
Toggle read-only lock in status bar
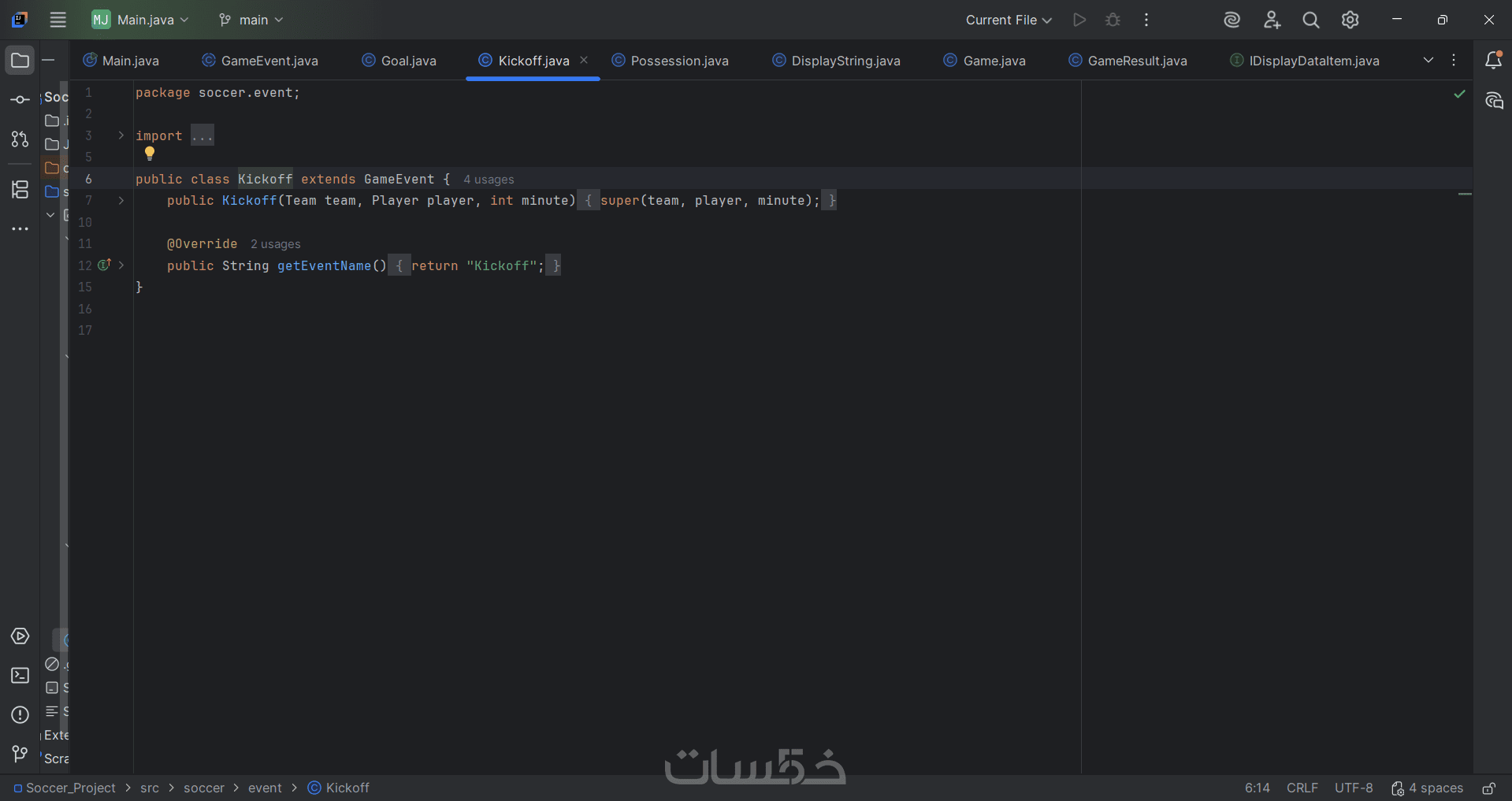[1489, 788]
